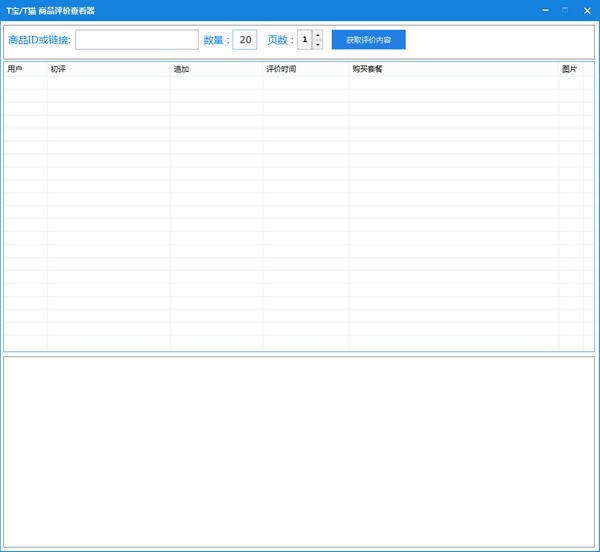The width and height of the screenshot is (600, 552).
Task: Sort by the 初评 column header
Action: pos(108,69)
